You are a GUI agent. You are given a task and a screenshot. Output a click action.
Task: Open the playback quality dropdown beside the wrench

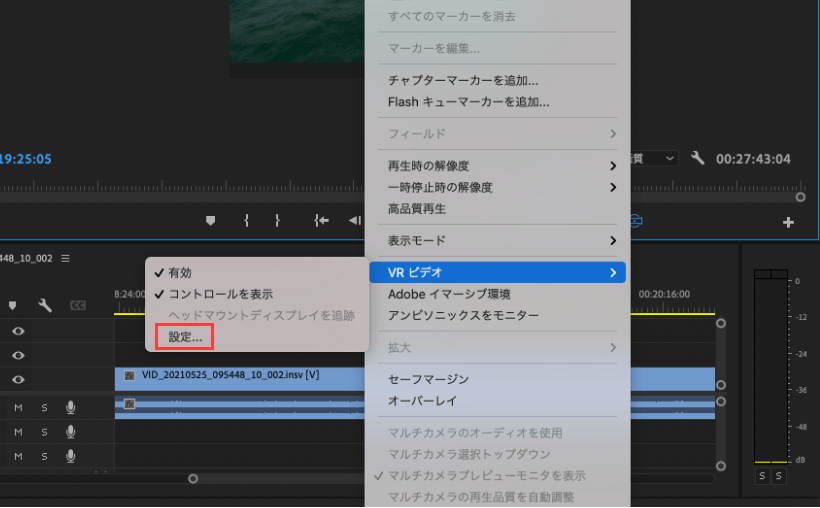(654, 159)
